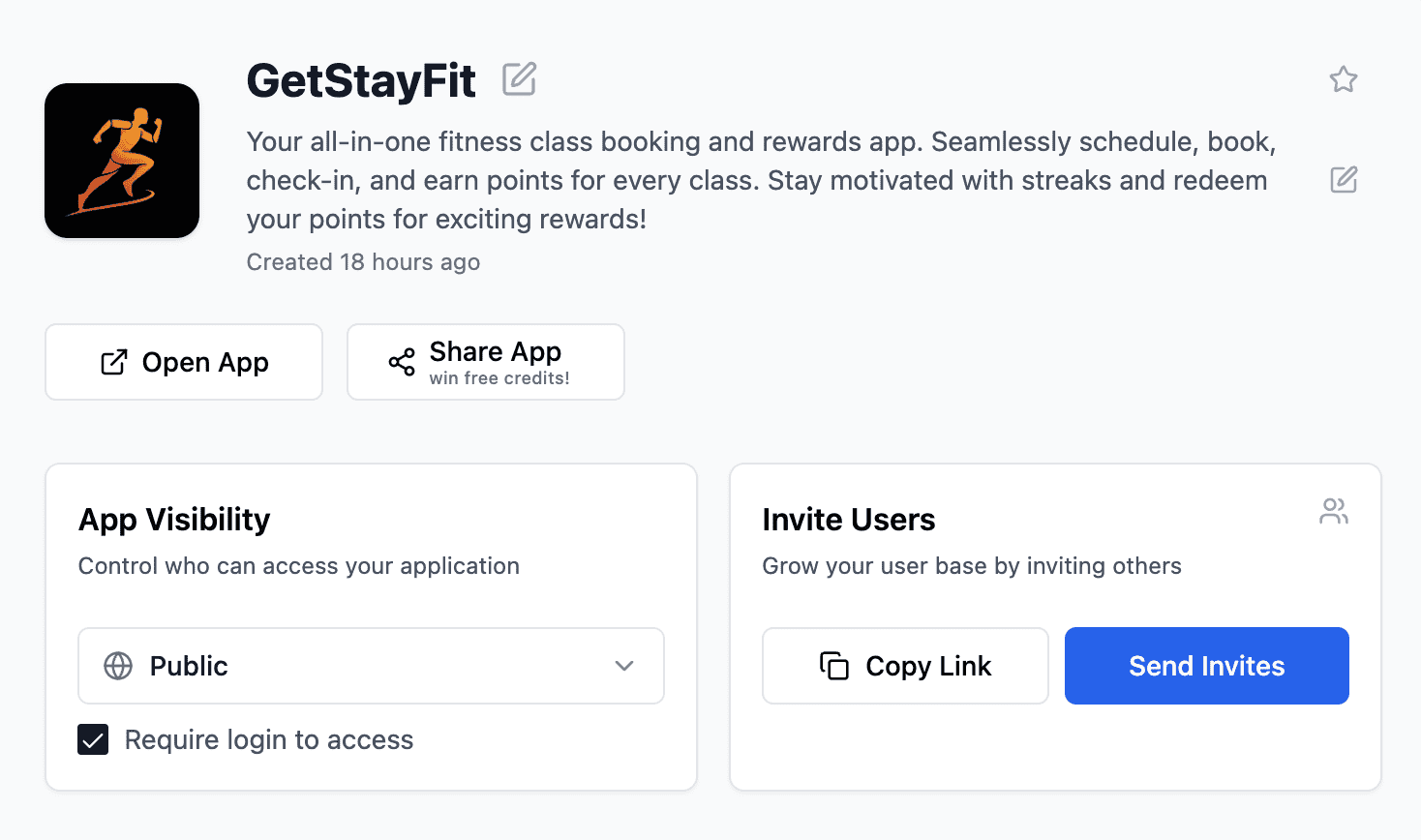Expand the visibility chevron arrow

(x=624, y=666)
